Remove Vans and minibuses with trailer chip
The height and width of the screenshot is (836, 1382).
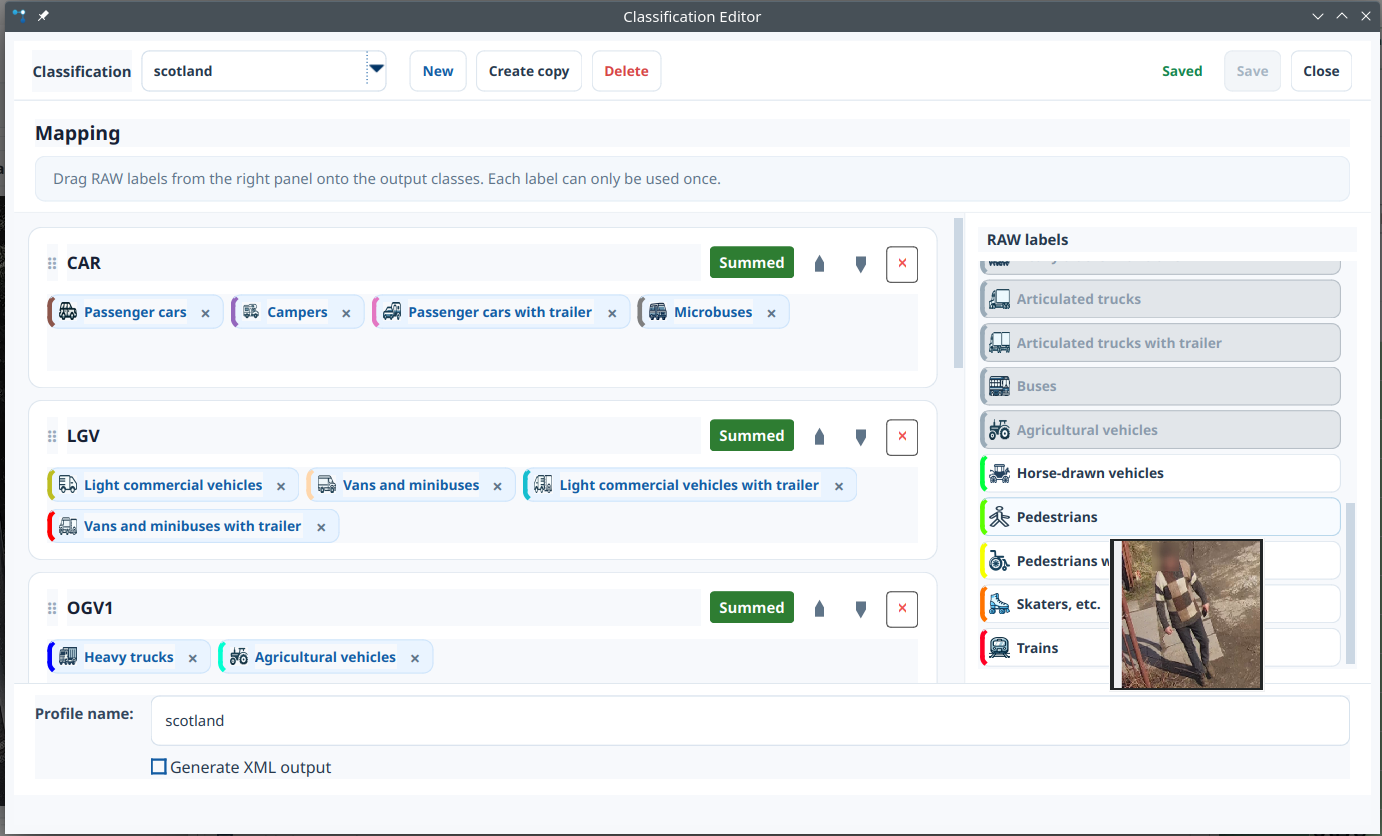coord(320,527)
